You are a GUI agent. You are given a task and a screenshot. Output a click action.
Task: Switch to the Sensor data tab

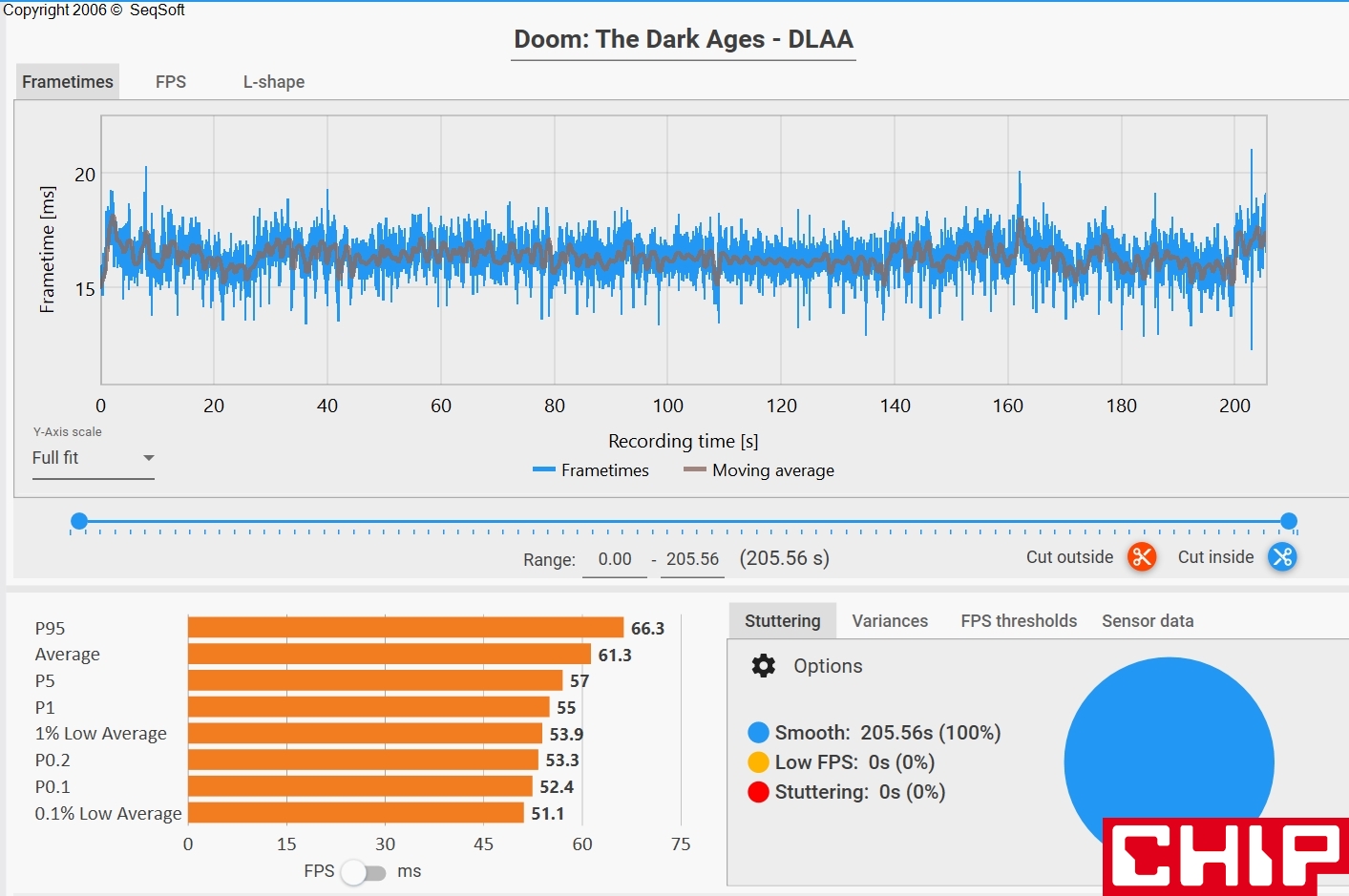click(1147, 621)
